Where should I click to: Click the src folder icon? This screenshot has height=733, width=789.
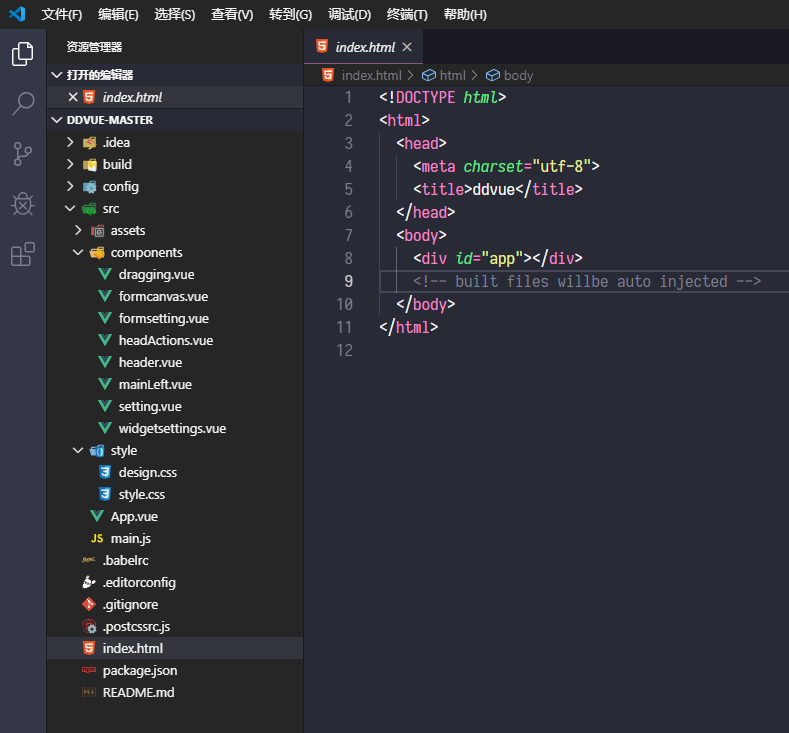tap(90, 209)
